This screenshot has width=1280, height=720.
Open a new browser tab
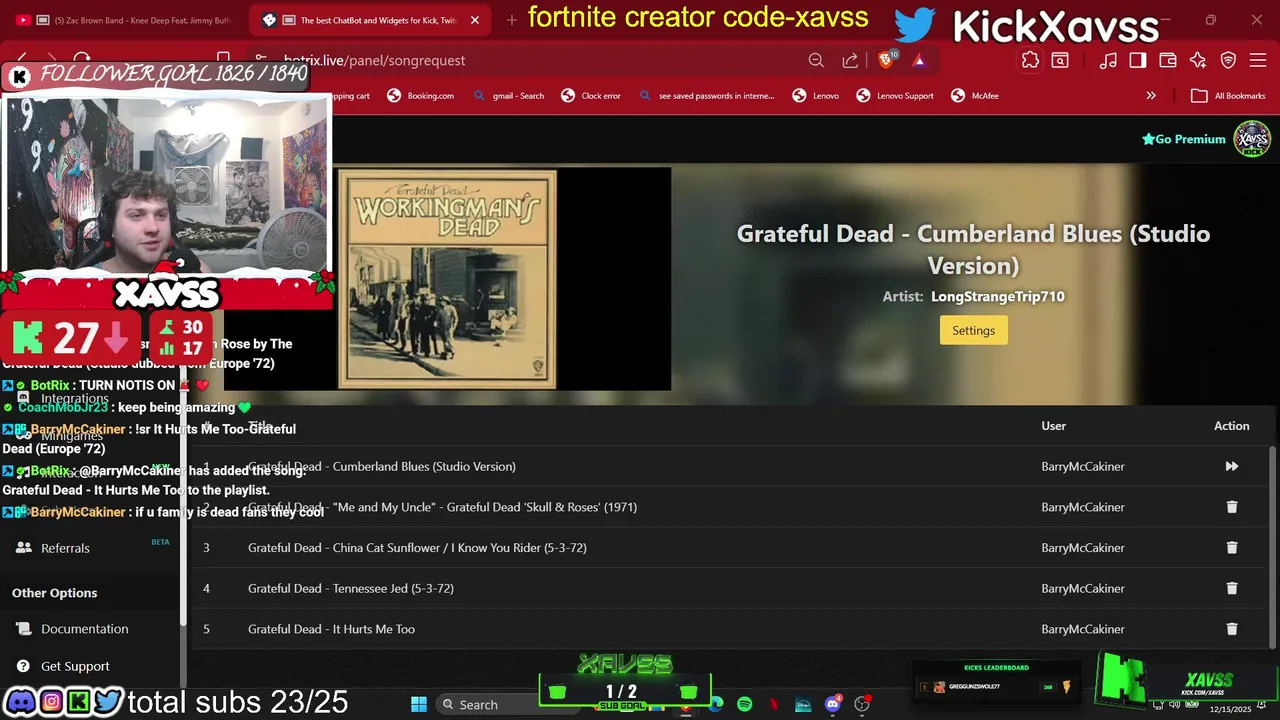511,20
